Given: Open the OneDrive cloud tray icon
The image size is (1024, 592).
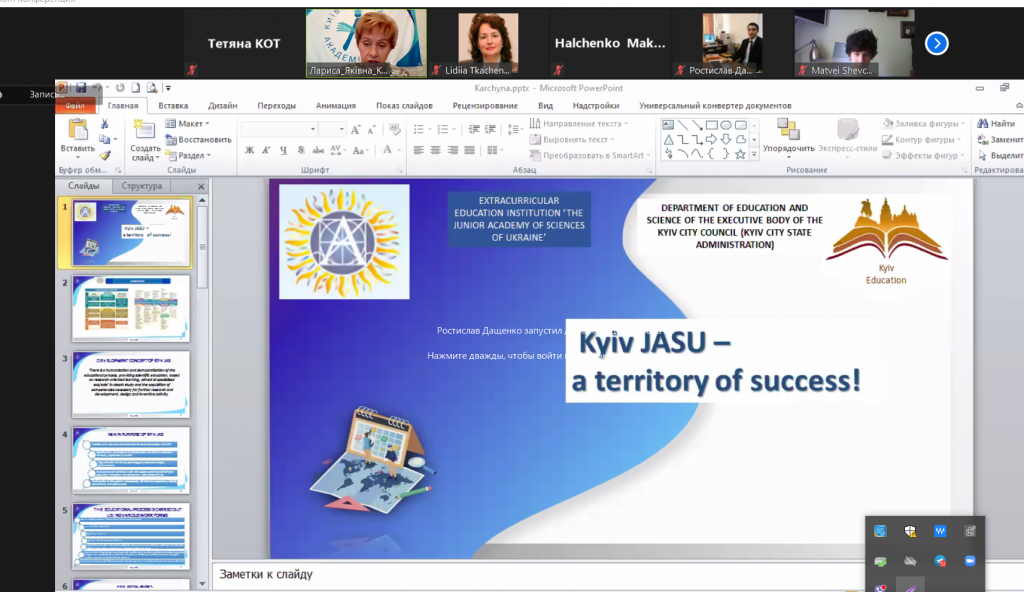Looking at the screenshot, I should 910,561.
